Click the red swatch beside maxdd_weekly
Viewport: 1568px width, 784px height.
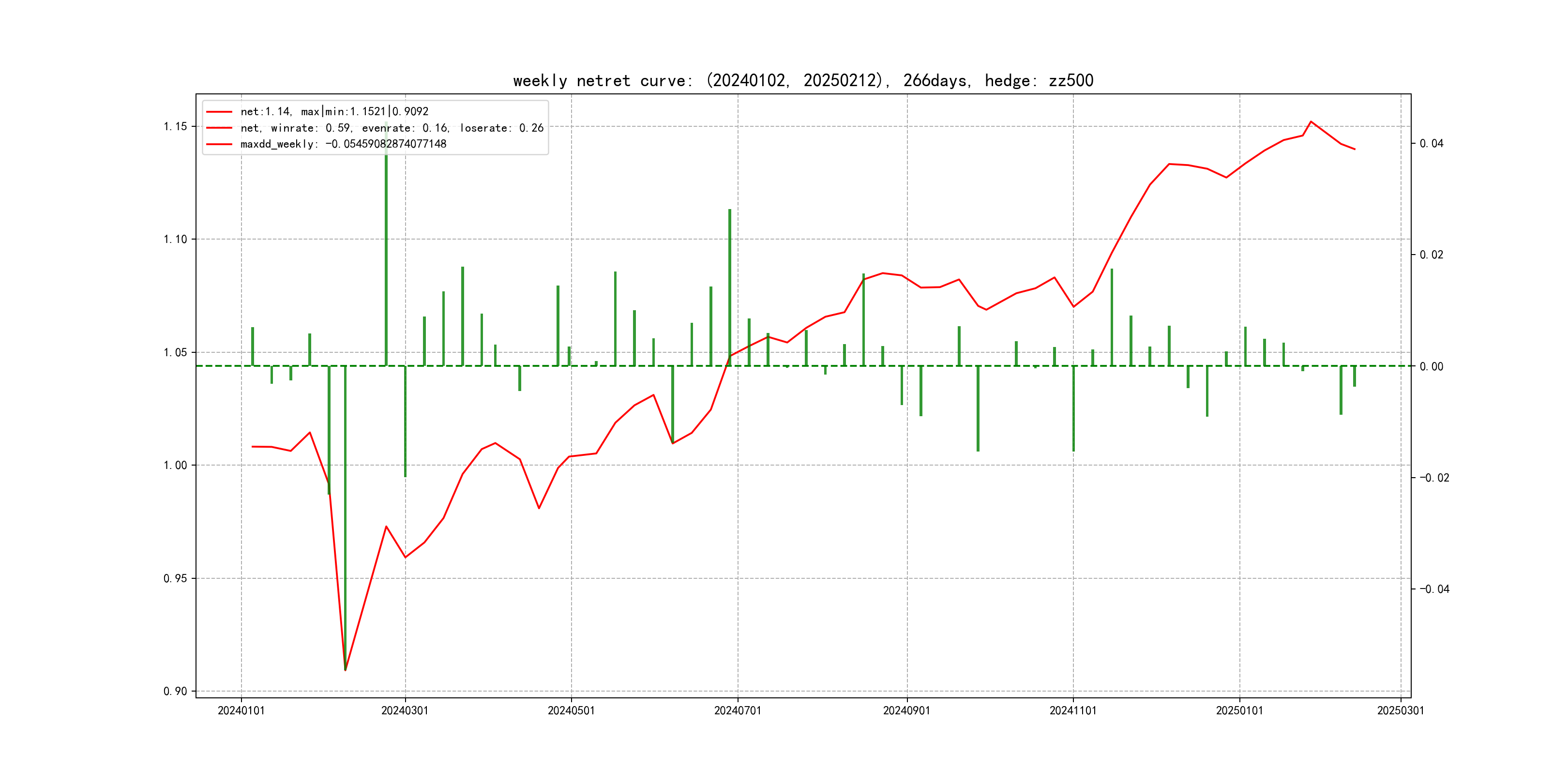pos(219,144)
